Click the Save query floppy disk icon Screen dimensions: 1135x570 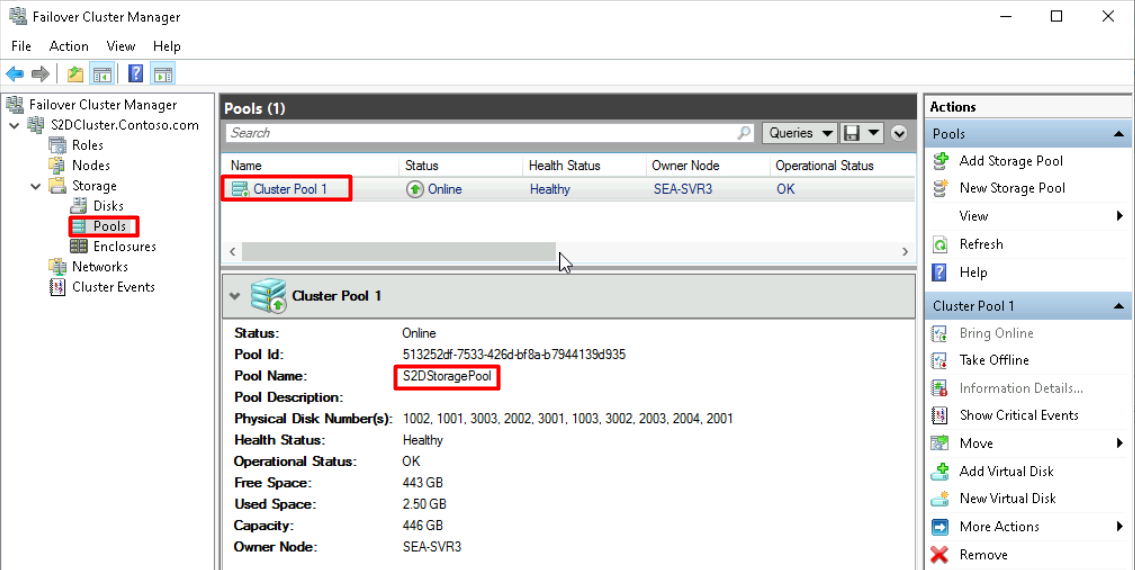pyautogui.click(x=851, y=133)
